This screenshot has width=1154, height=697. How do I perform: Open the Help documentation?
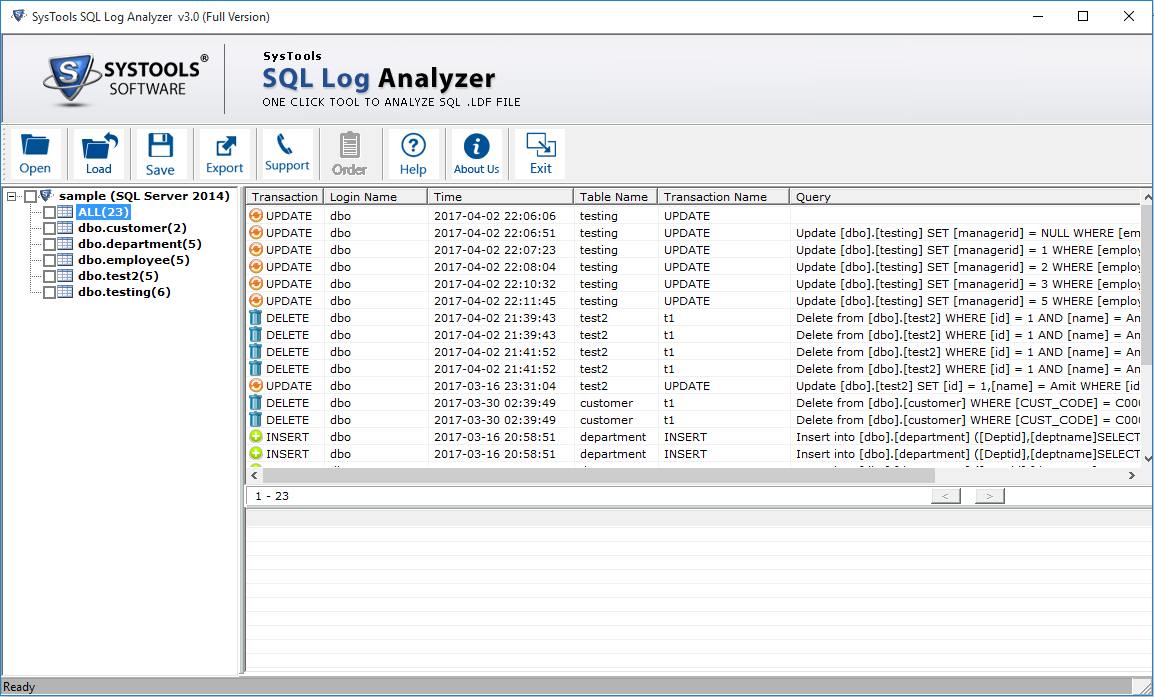click(412, 153)
